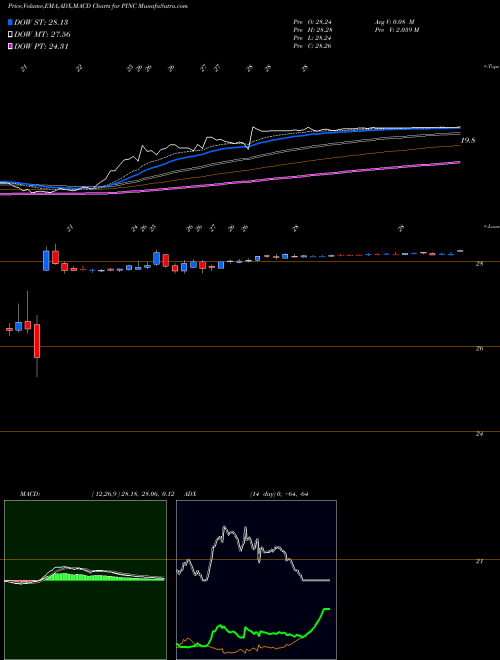Click the 'Pre O: 28.24' value

[312, 22]
